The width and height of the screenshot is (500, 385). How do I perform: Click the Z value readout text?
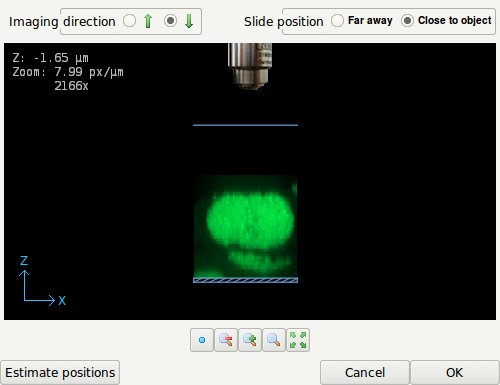click(50, 58)
